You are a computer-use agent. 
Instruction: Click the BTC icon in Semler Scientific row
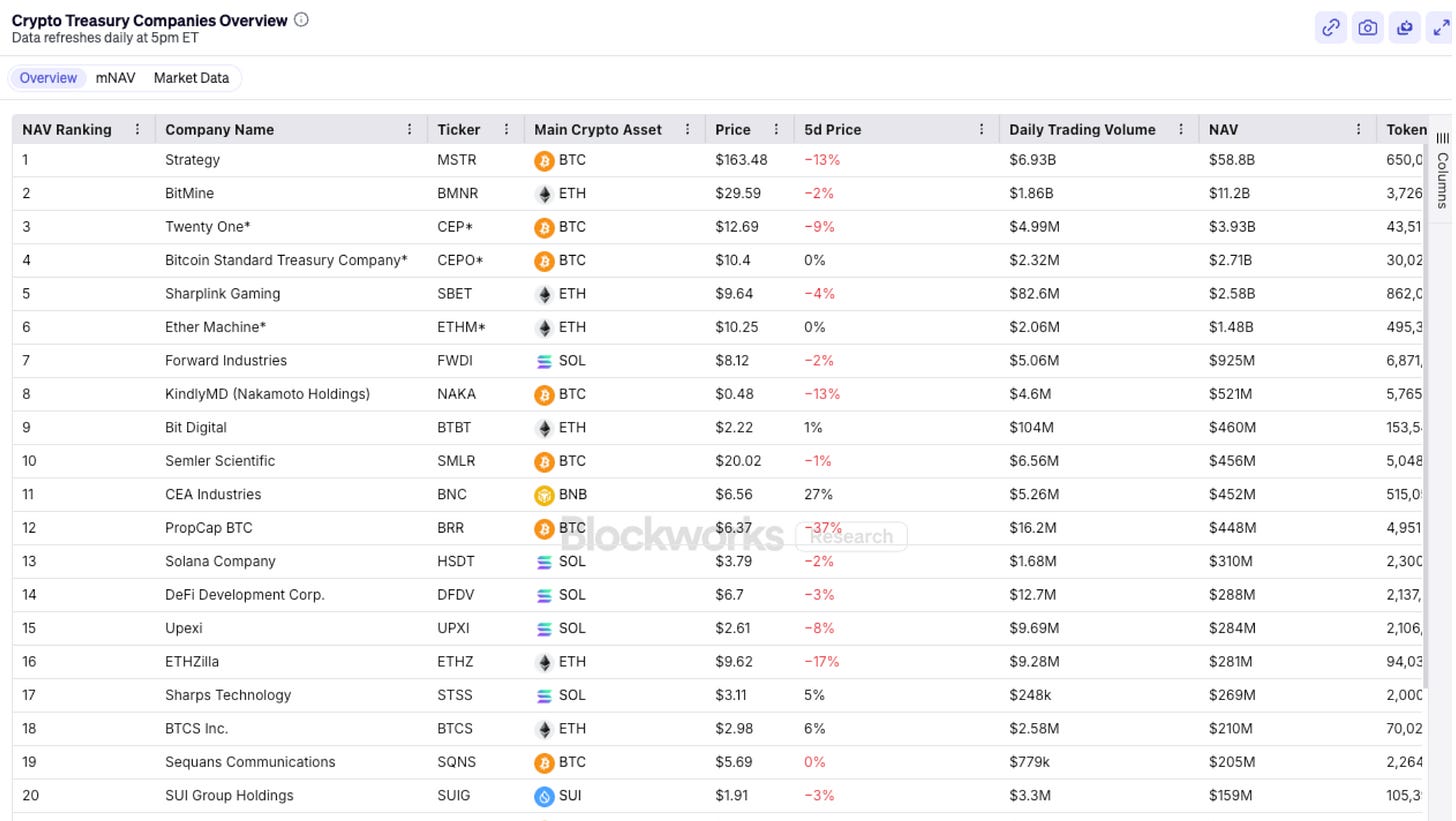click(x=544, y=461)
